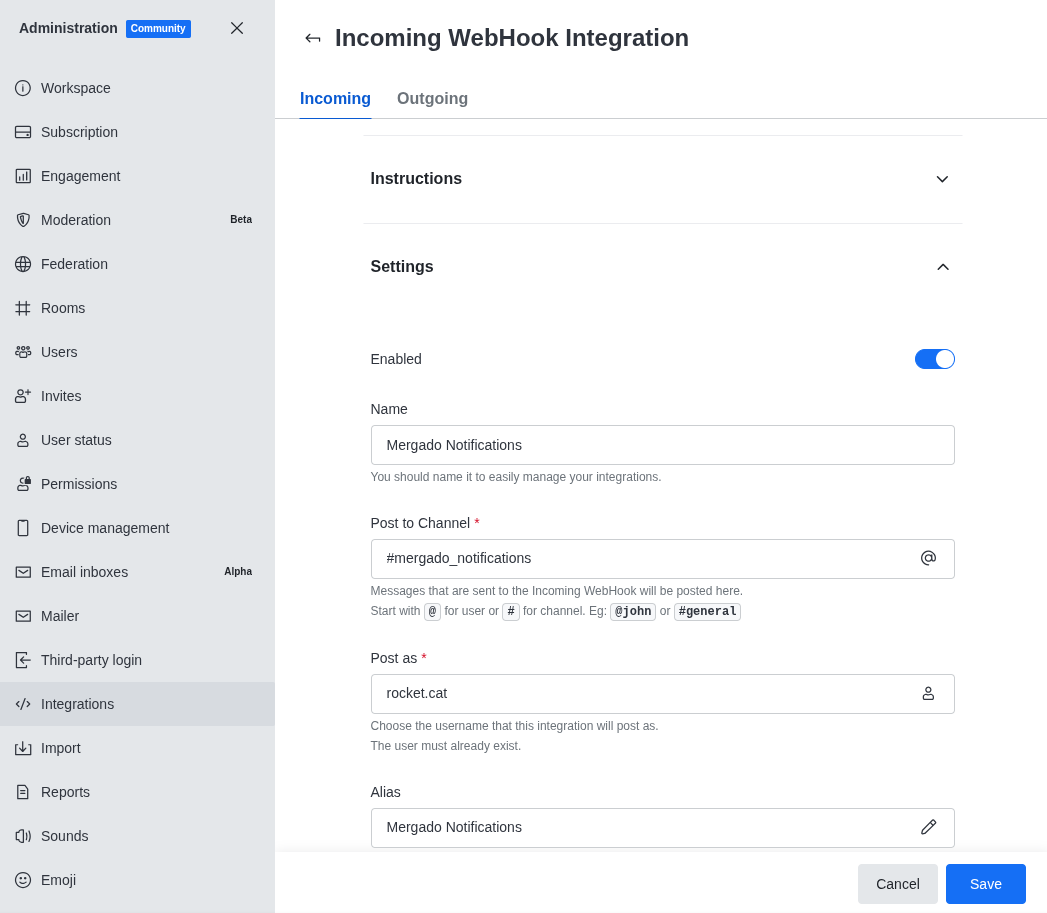Click into the Name text field
Image resolution: width=1047 pixels, height=913 pixels.
(662, 445)
